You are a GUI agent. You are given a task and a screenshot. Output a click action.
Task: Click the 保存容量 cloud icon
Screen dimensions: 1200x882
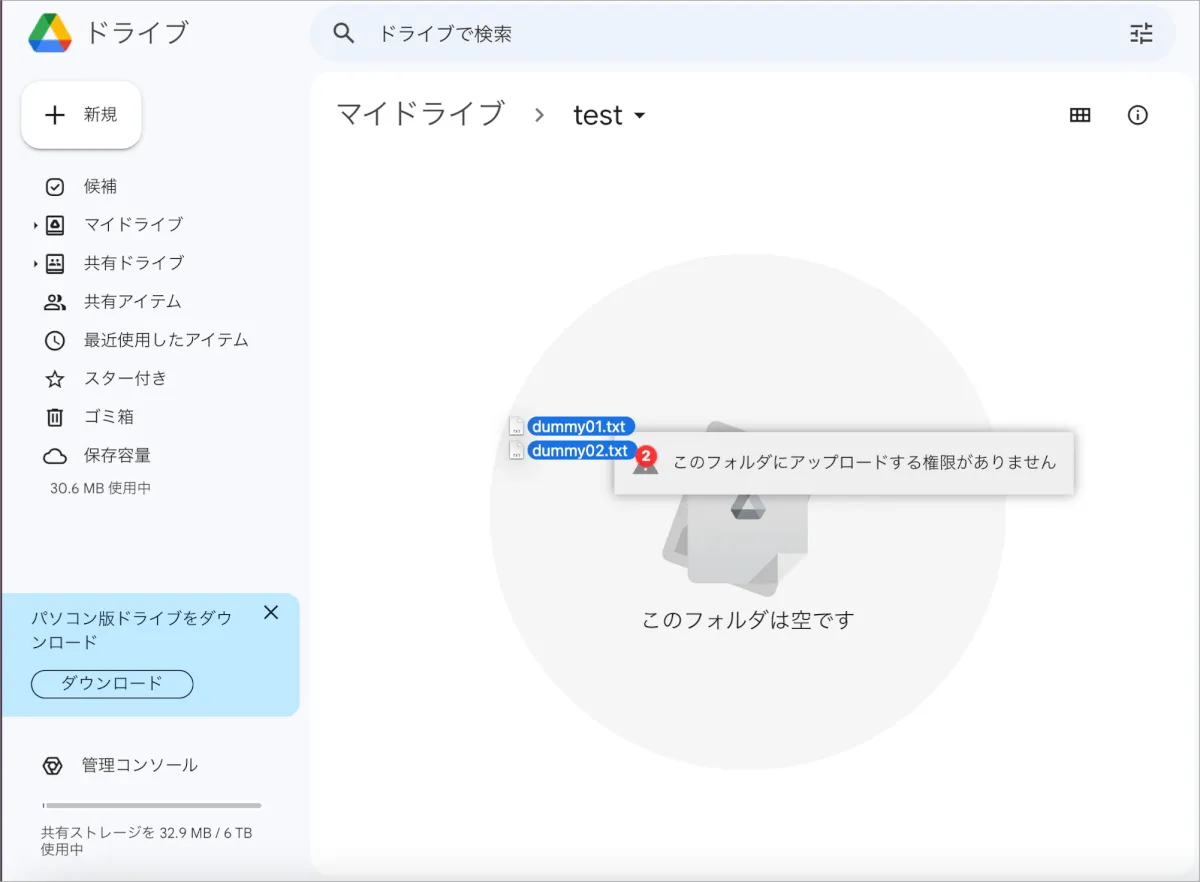(x=55, y=456)
